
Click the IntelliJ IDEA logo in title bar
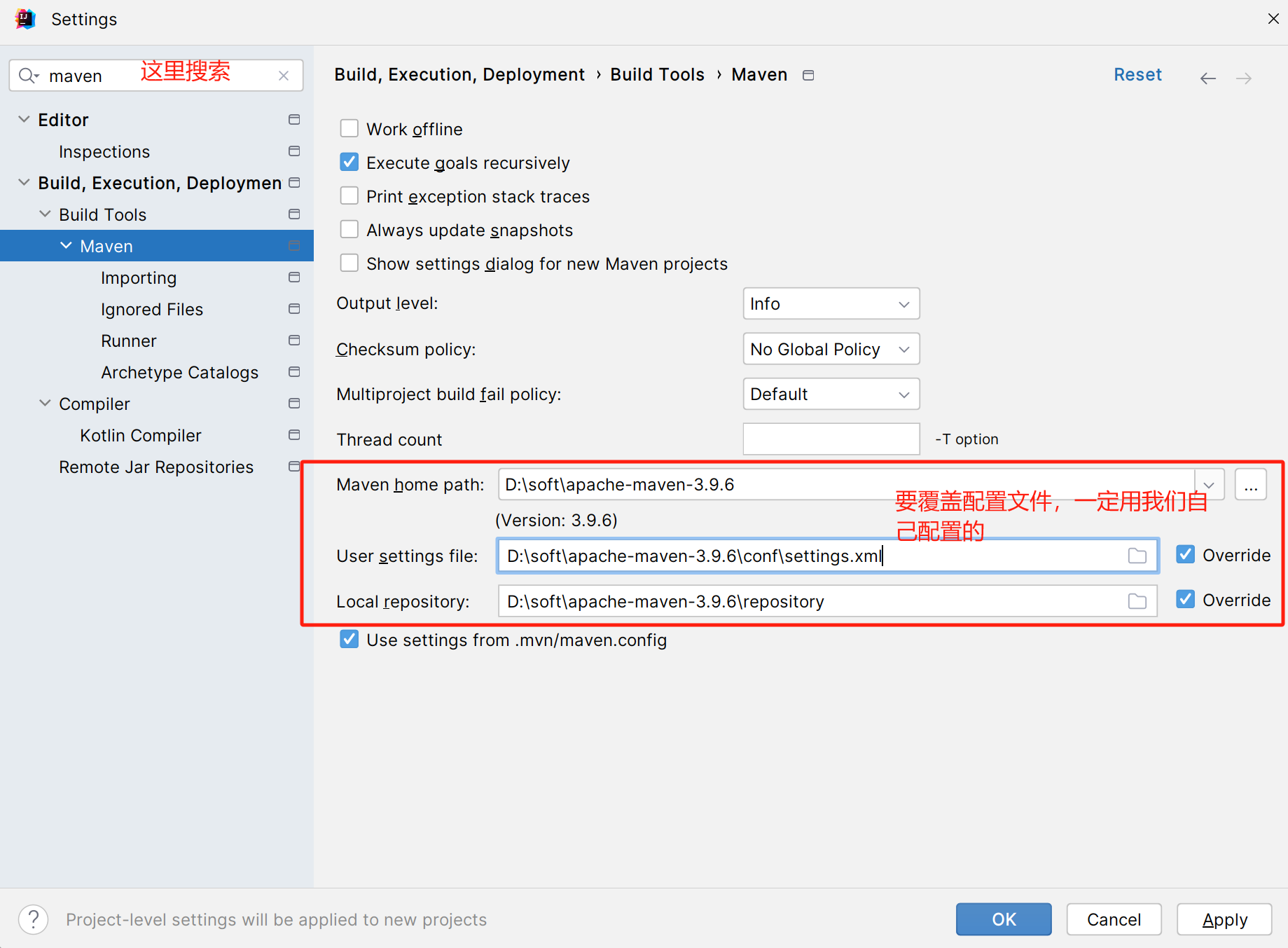click(x=25, y=19)
